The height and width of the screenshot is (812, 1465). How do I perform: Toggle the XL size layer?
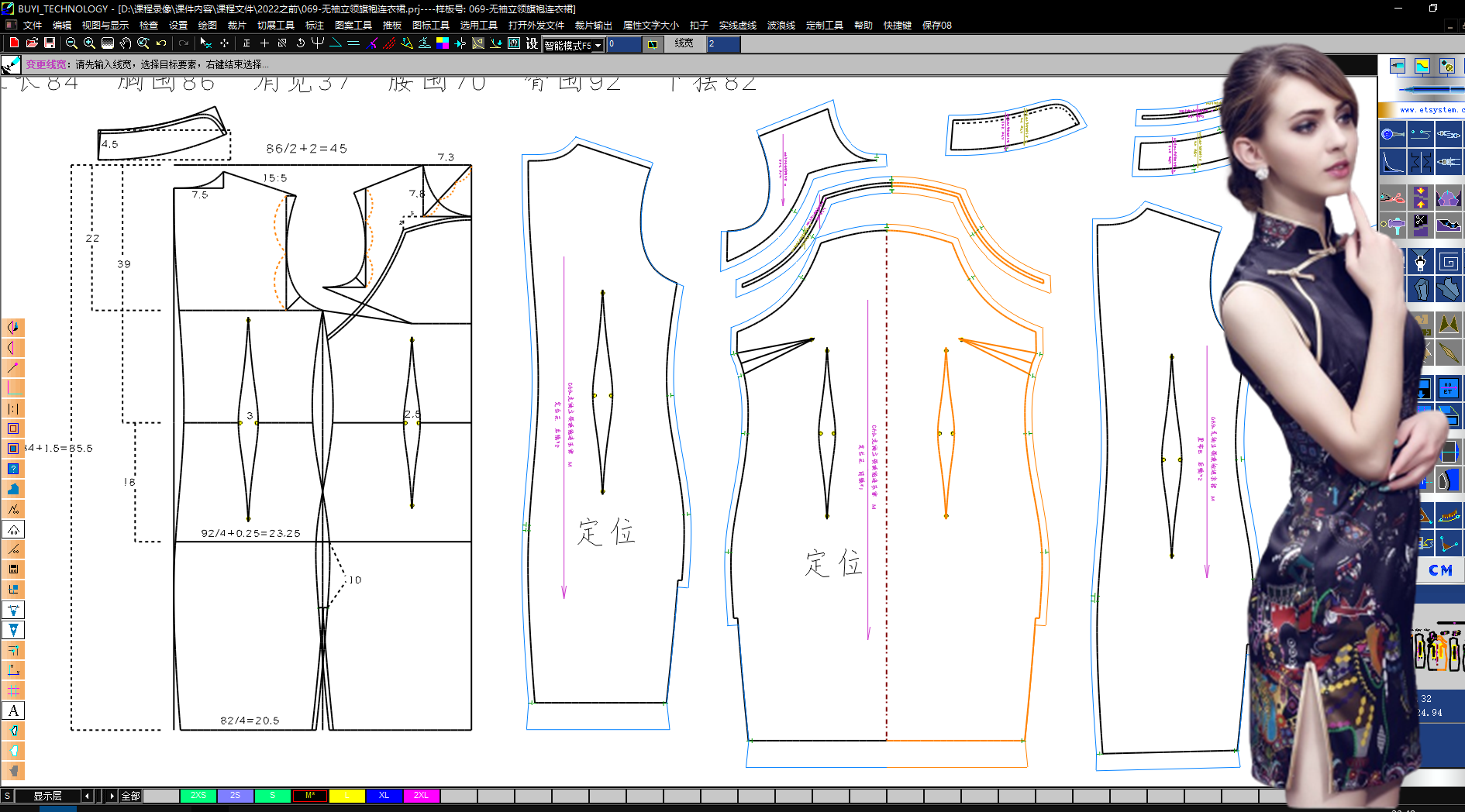(384, 796)
